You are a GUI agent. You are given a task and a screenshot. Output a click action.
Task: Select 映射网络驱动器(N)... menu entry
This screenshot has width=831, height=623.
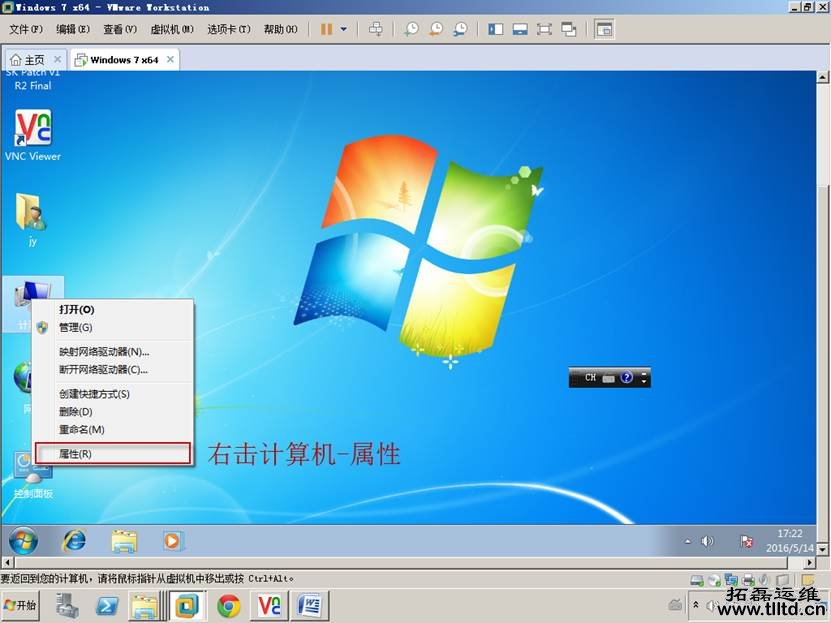click(113, 352)
